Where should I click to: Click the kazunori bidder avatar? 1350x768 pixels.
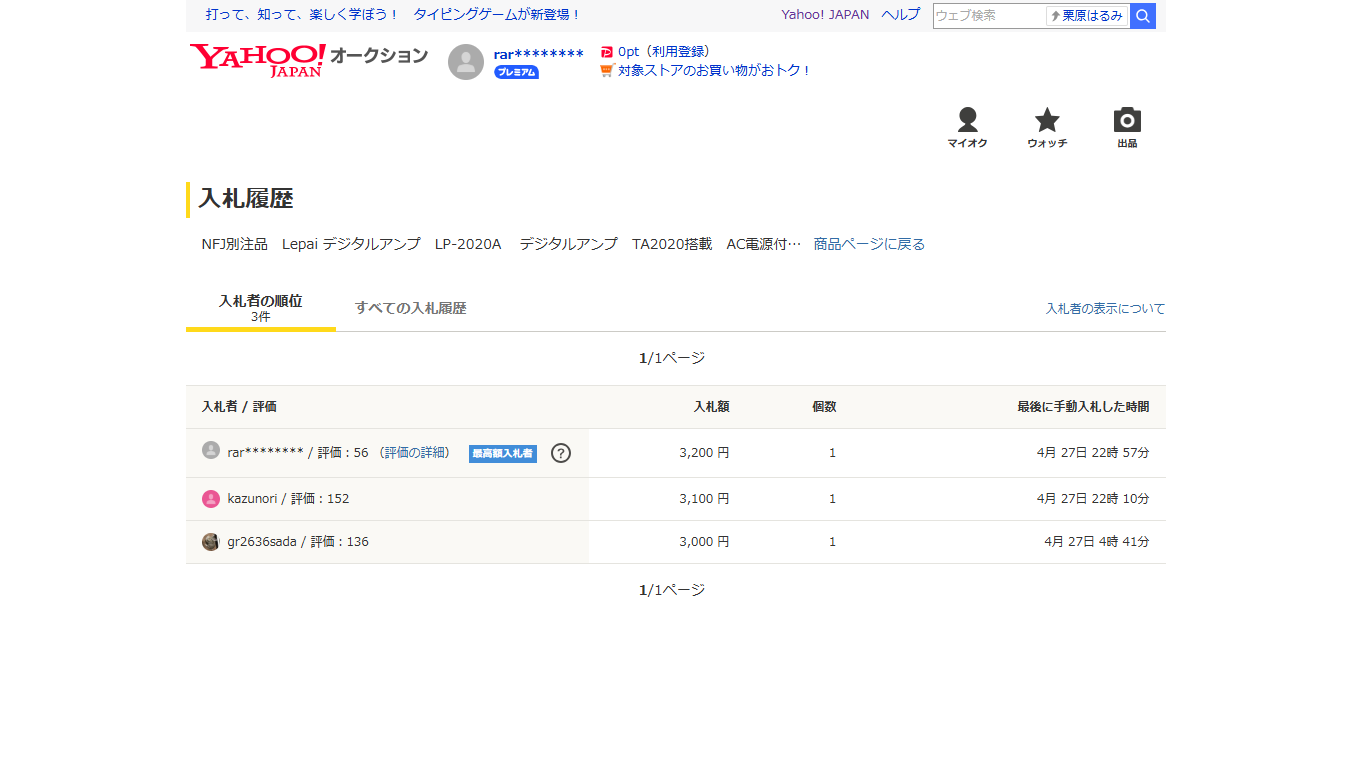click(x=211, y=499)
